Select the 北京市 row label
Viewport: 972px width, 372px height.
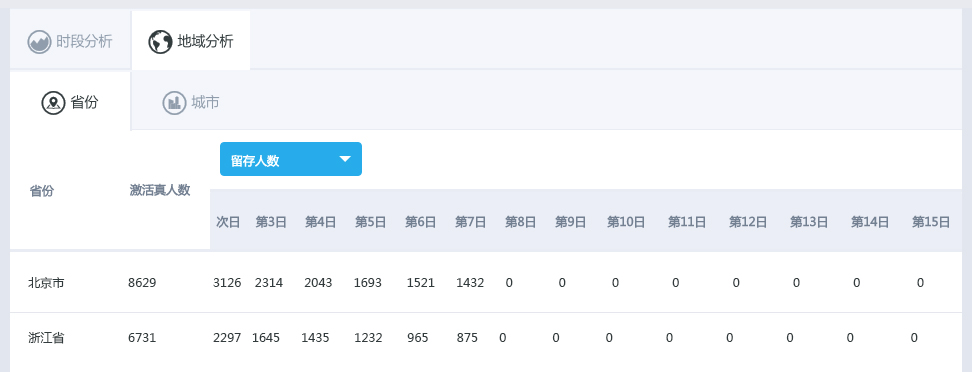tap(46, 283)
